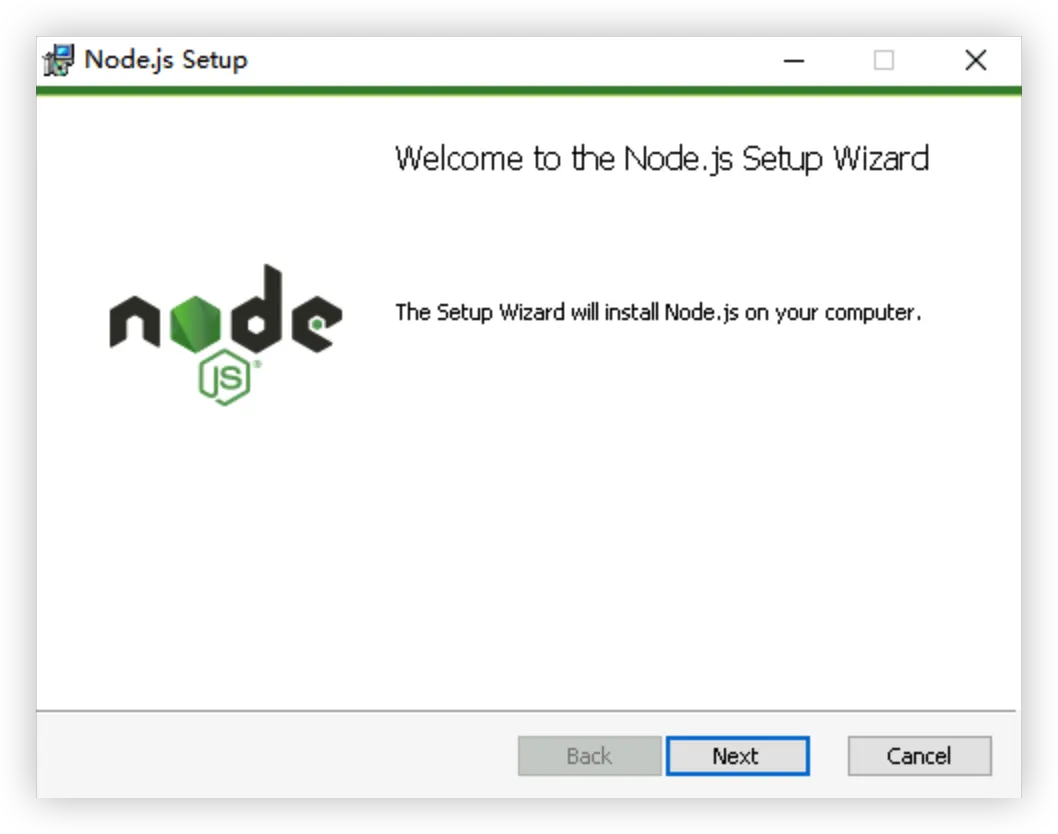Click the Node.js Setup title text

tap(166, 60)
